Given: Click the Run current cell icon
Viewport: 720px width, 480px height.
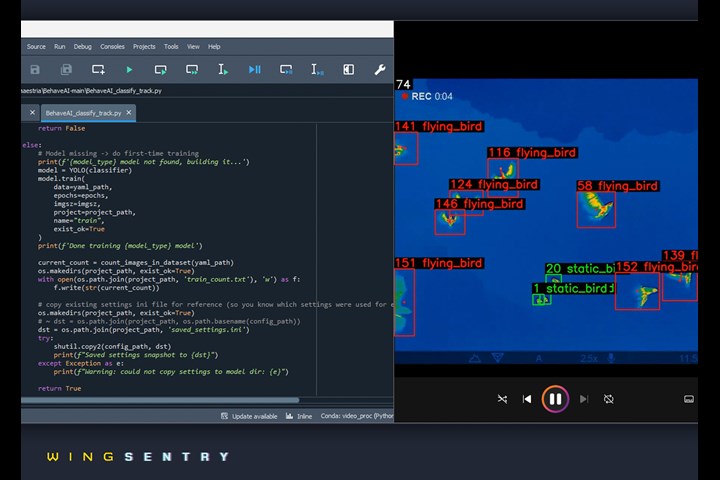Looking at the screenshot, I should [x=160, y=70].
